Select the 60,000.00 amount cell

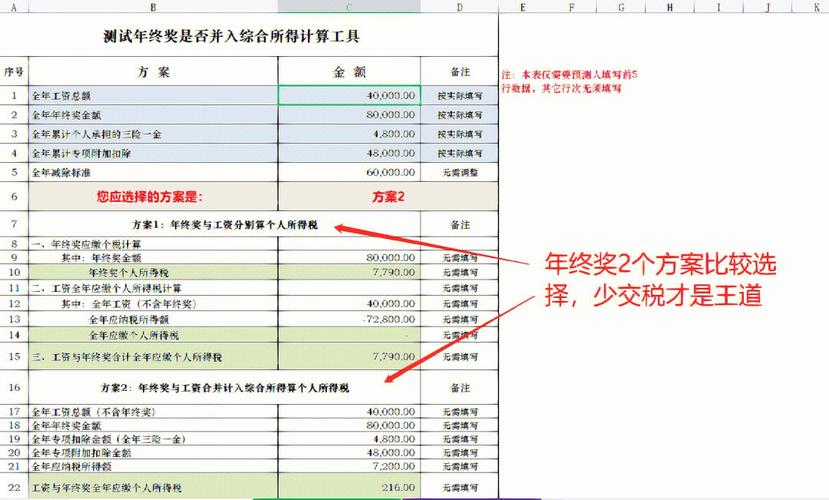[348, 172]
